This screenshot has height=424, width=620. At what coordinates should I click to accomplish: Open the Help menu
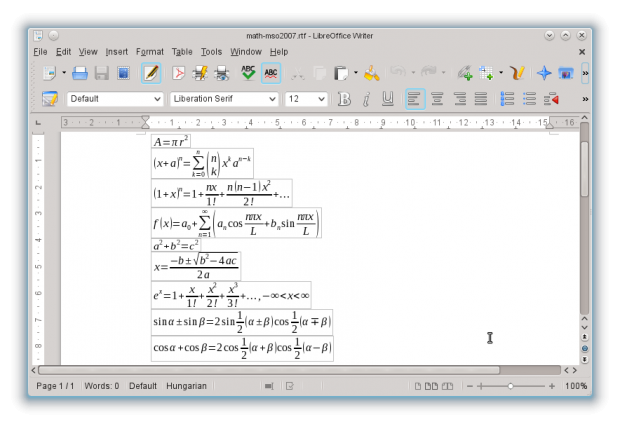point(279,52)
